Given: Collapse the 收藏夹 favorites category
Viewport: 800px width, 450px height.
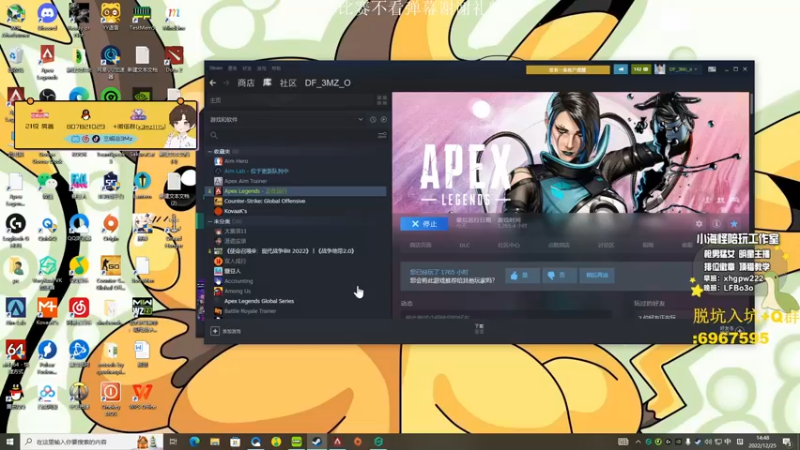Looking at the screenshot, I should pos(210,152).
